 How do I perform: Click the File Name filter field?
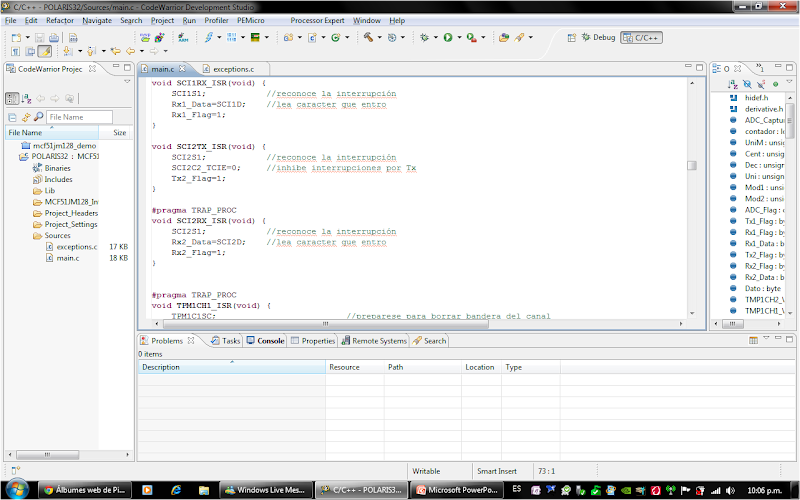tap(78, 117)
